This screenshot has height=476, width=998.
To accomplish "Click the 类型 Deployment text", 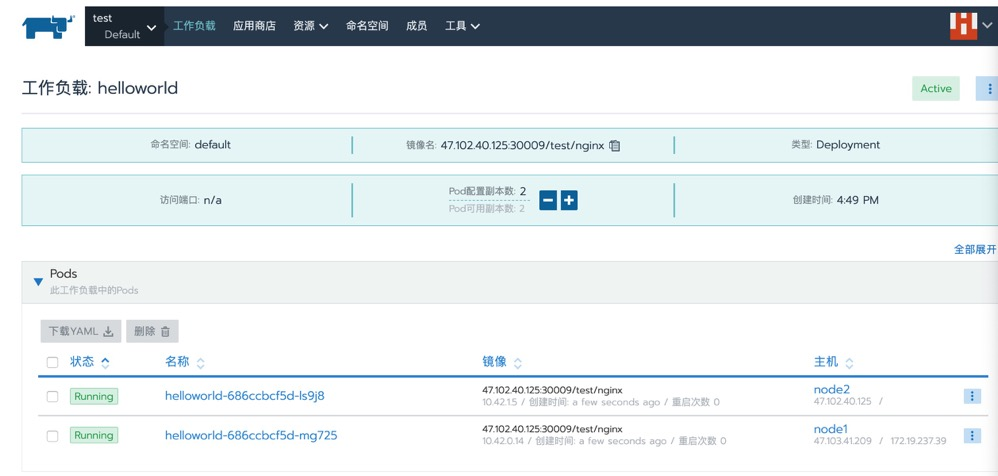I will pyautogui.click(x=848, y=144).
